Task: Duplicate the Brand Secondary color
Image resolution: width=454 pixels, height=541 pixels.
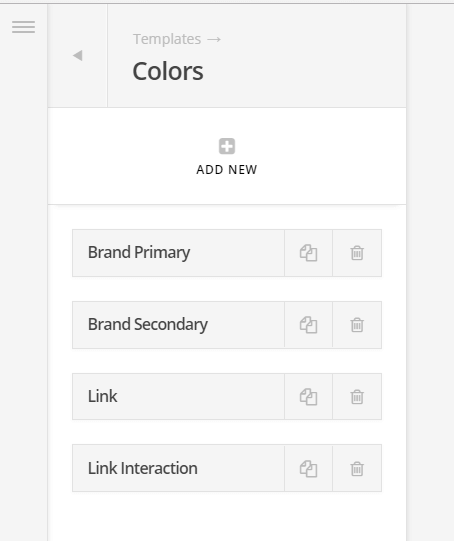Action: [308, 325]
